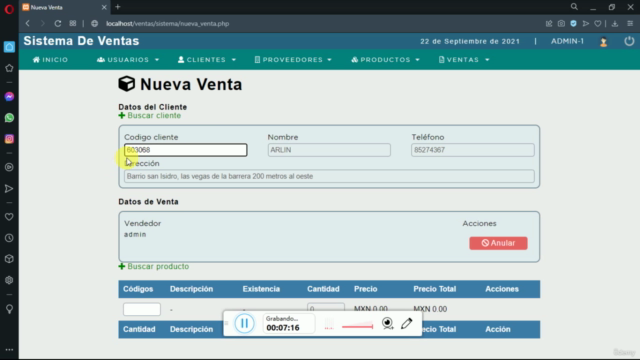Click the Teléfono field
Screen dimensions: 640x360
coord(473,150)
